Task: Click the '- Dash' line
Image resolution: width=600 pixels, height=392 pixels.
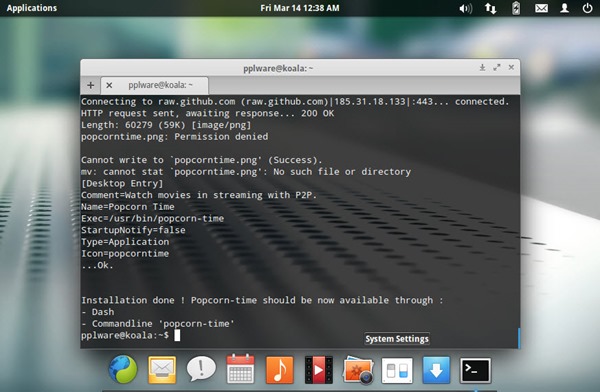Action: (x=98, y=312)
